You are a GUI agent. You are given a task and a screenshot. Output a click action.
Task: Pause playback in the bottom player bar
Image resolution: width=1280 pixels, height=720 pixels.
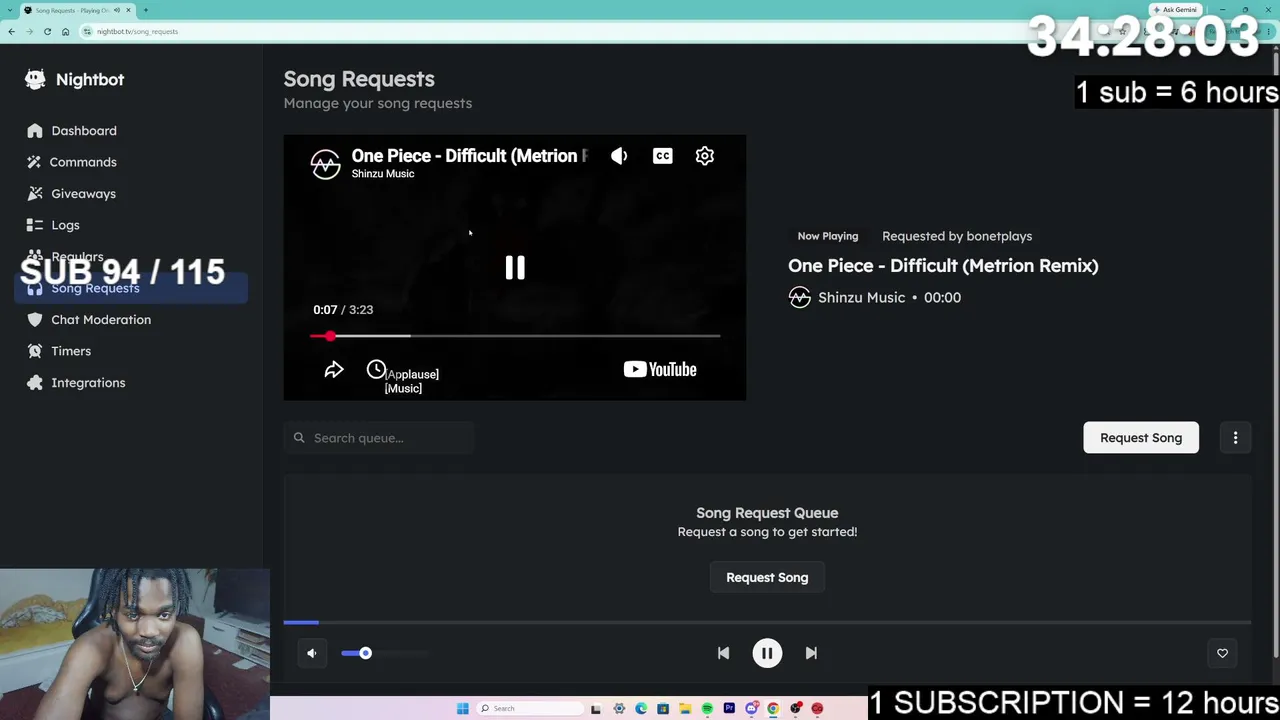pos(767,653)
